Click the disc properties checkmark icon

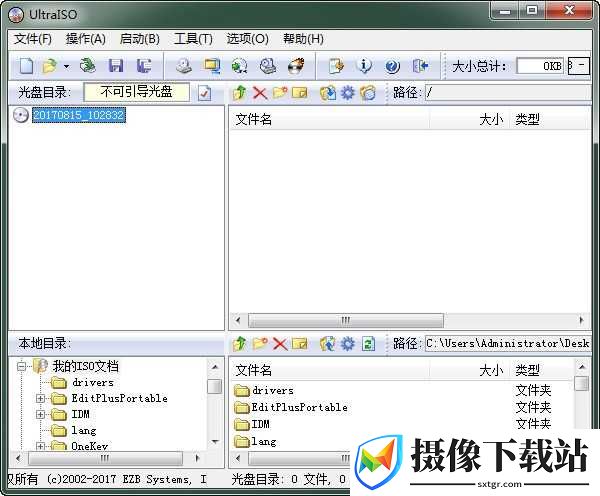(x=205, y=93)
